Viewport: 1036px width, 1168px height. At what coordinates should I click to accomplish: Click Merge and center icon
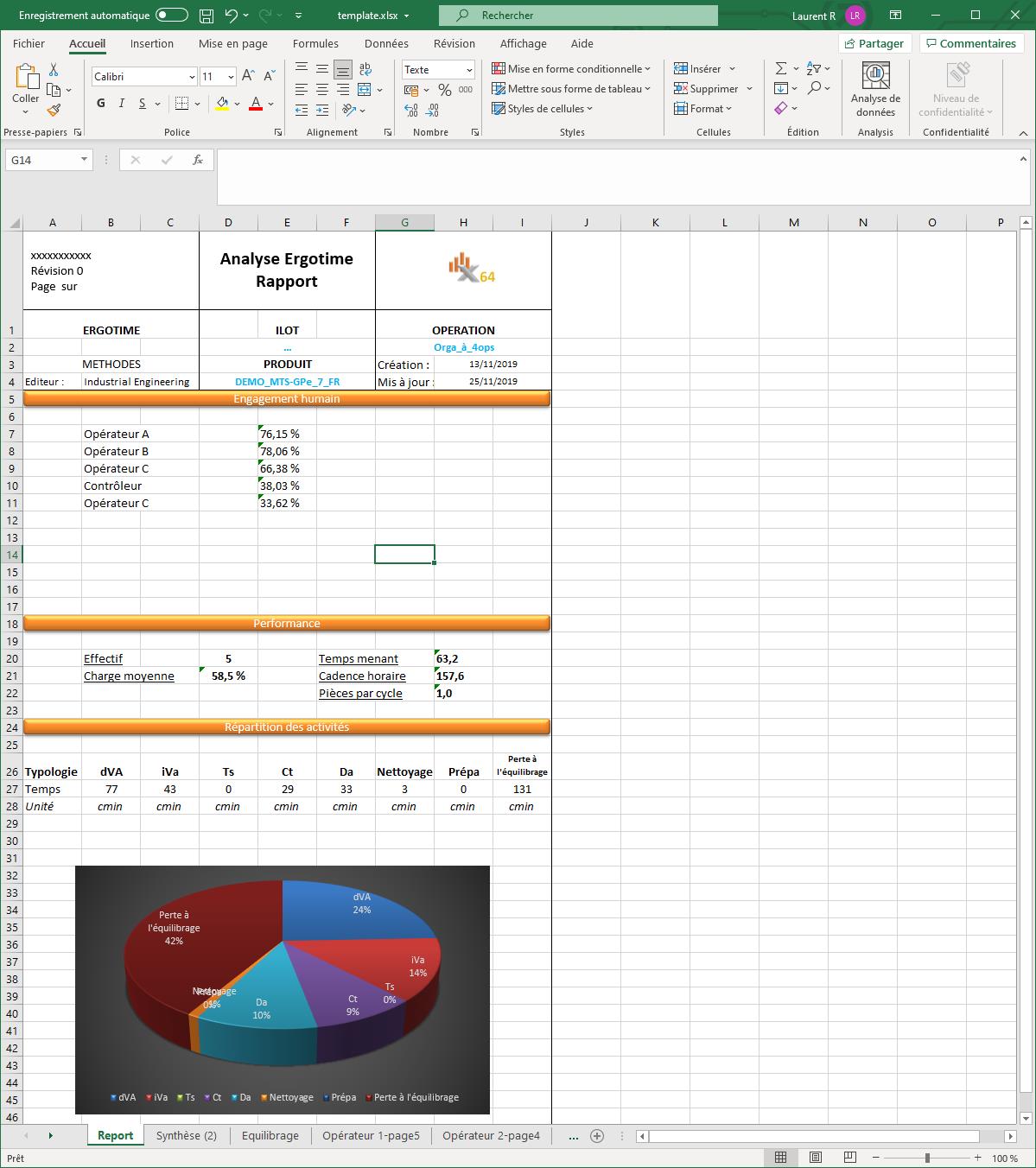pyautogui.click(x=365, y=90)
